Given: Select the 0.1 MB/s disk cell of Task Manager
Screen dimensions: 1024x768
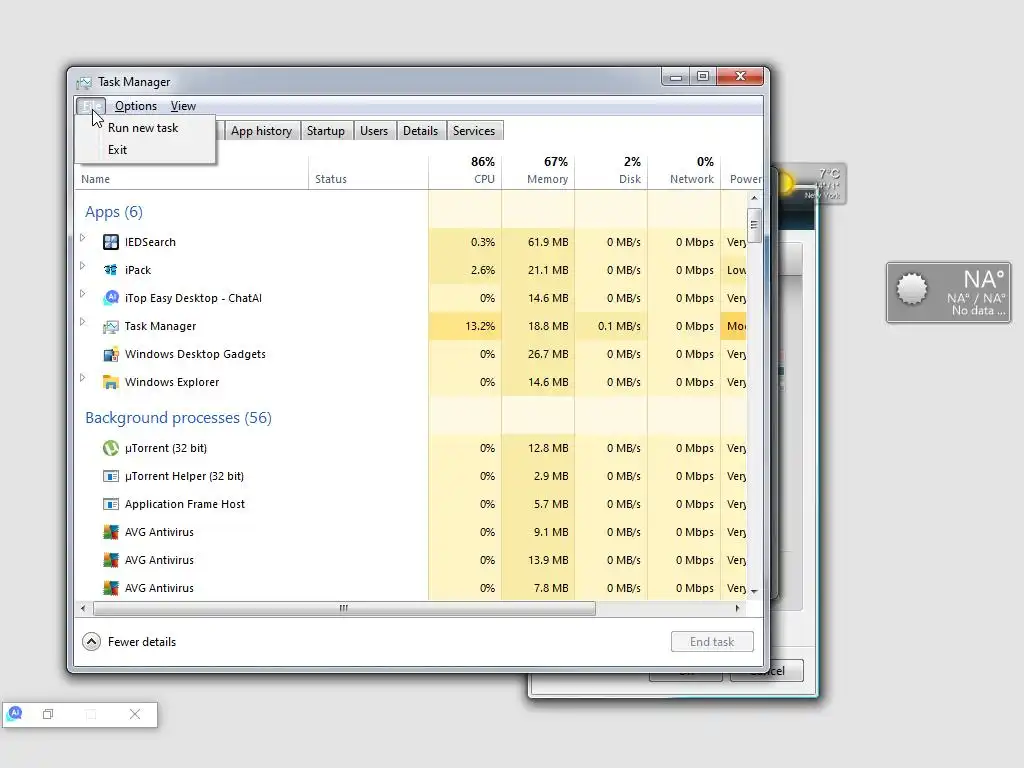Looking at the screenshot, I should 611,327.
